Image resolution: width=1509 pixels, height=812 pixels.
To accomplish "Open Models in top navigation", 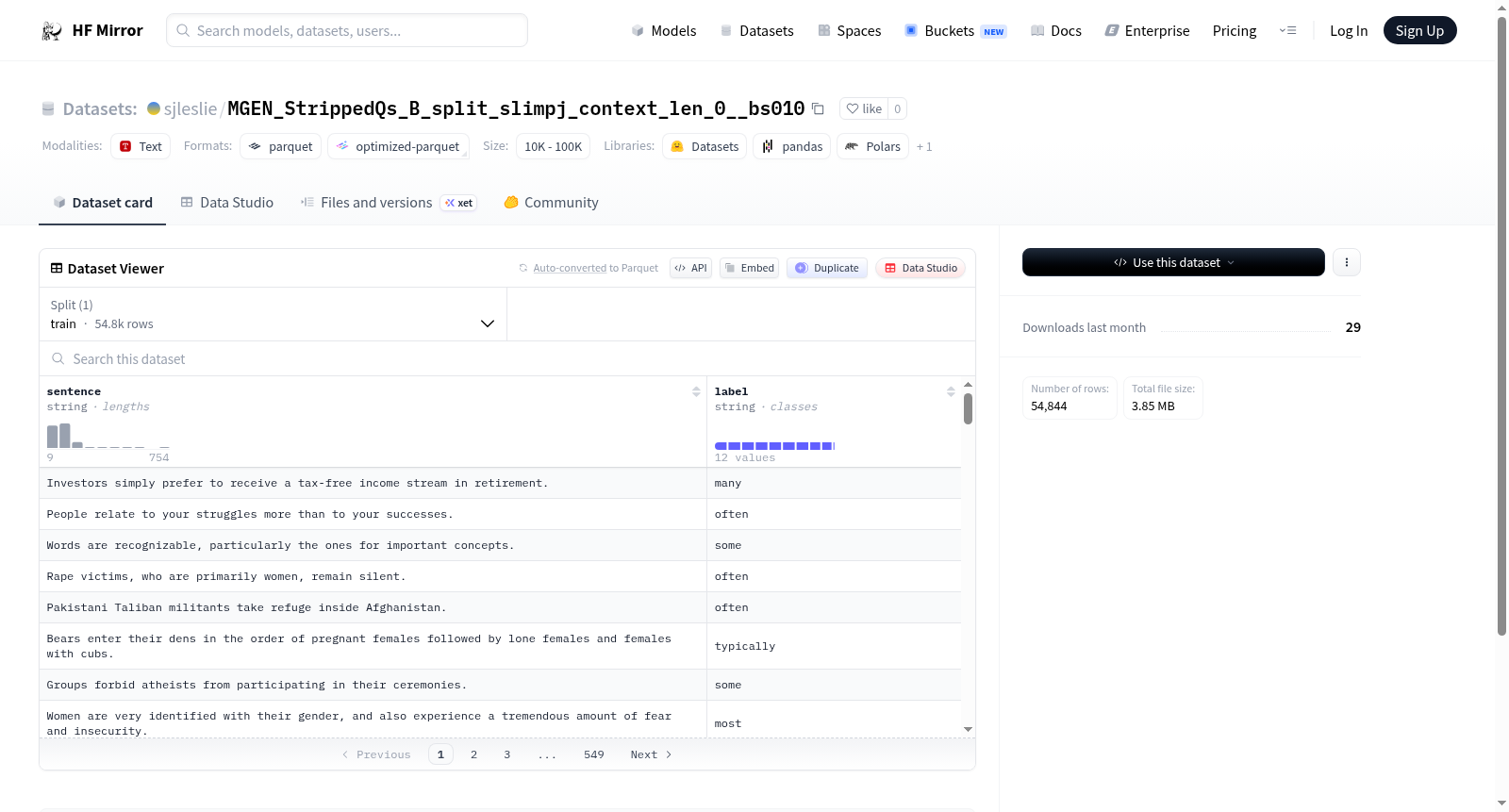I will (x=664, y=31).
